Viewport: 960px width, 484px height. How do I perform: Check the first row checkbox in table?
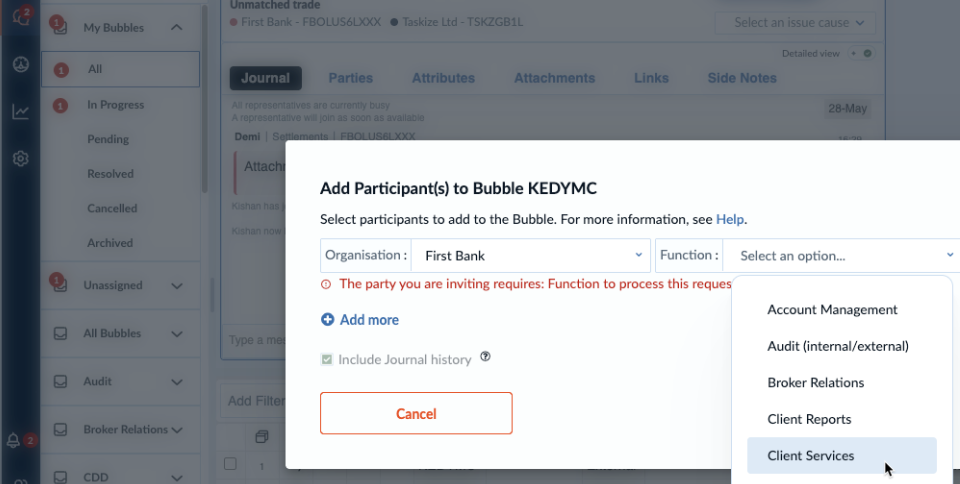click(x=230, y=463)
